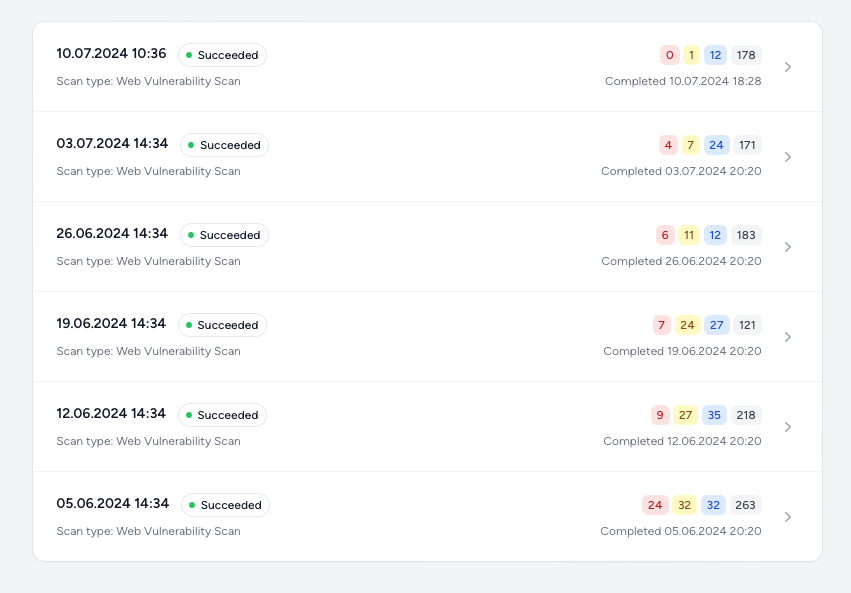
Task: Select the 19.06.2024 14:34 scan title
Action: [x=111, y=324]
